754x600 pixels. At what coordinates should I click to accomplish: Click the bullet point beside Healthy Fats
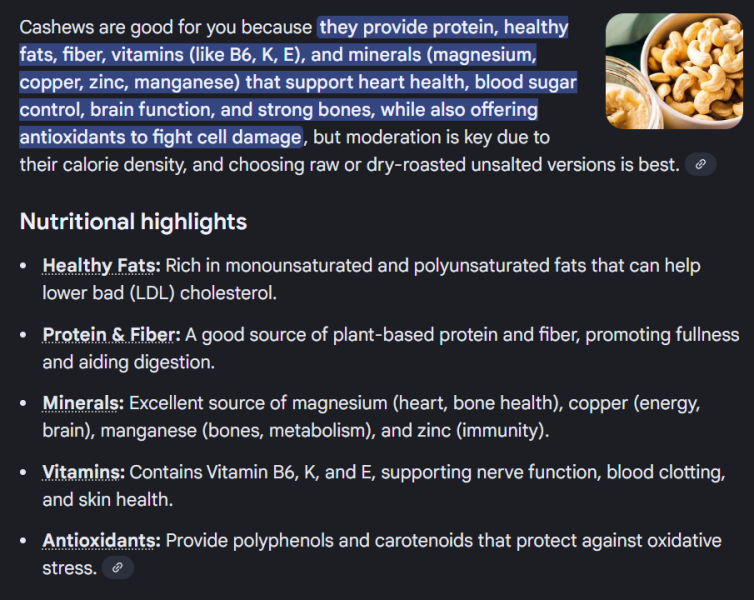click(x=25, y=267)
